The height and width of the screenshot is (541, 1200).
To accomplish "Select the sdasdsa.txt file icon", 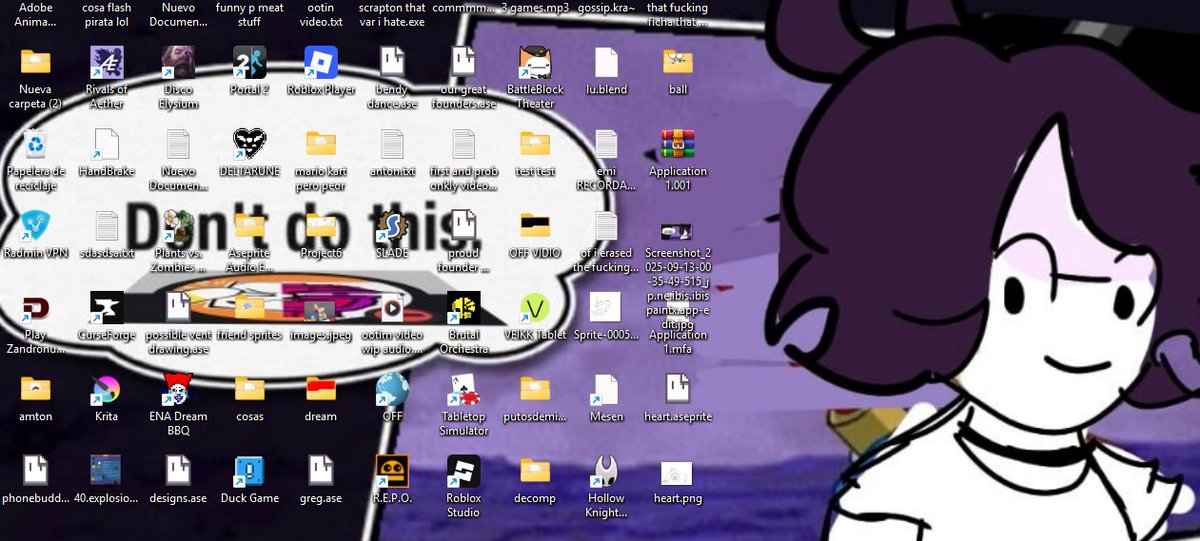I will [x=107, y=226].
